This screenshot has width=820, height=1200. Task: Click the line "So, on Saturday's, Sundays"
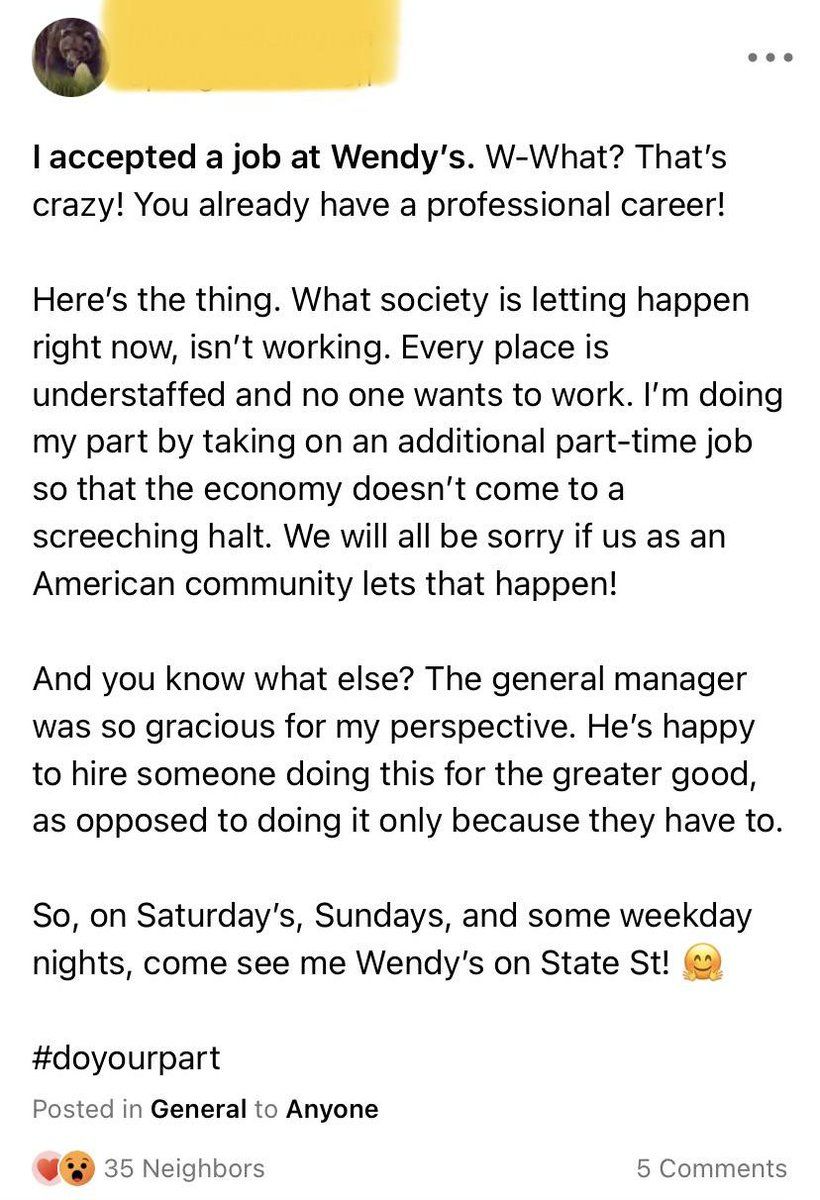coord(392,916)
